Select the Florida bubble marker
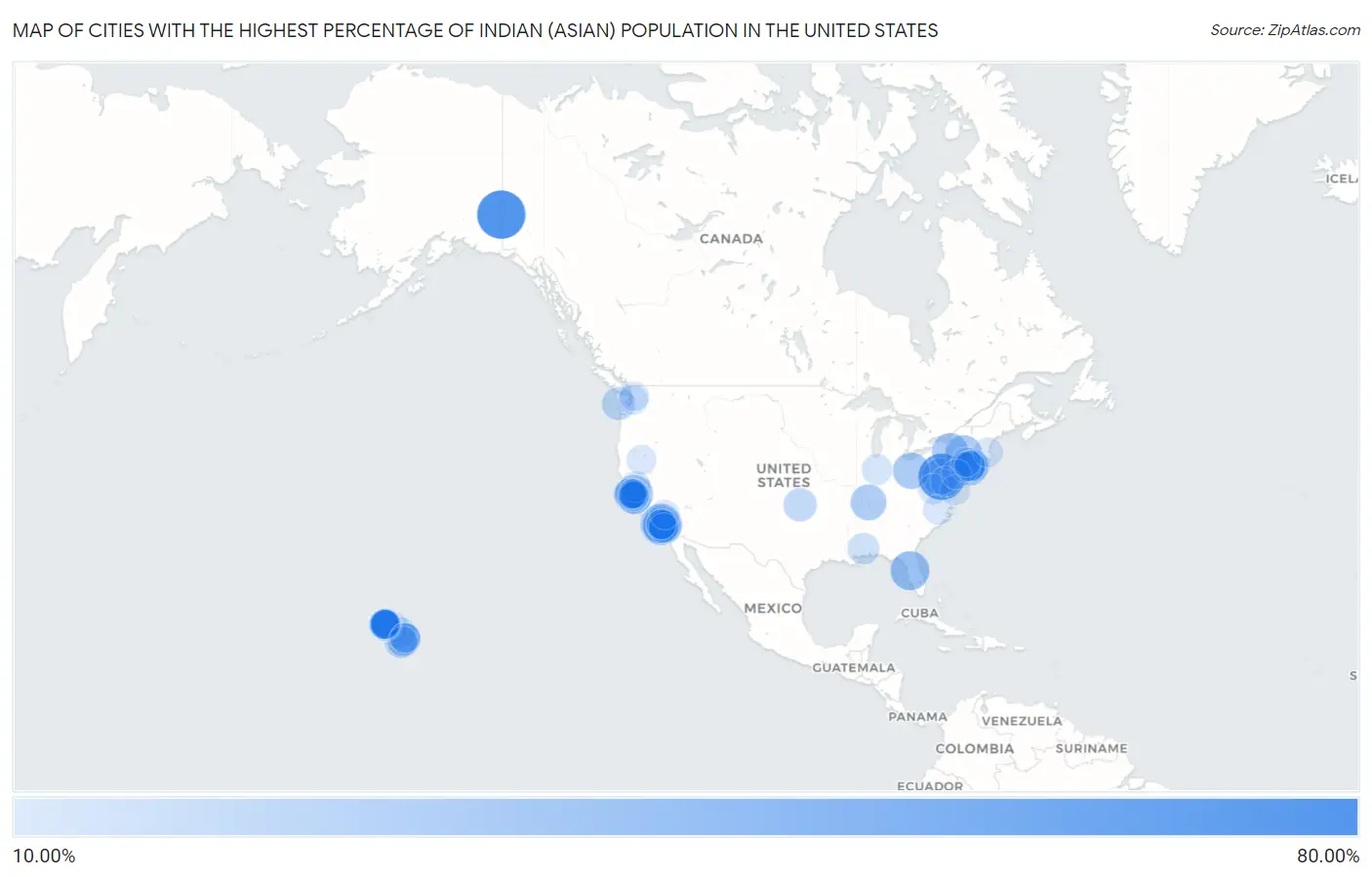Viewport: 1372px width, 877px height. 909,571
